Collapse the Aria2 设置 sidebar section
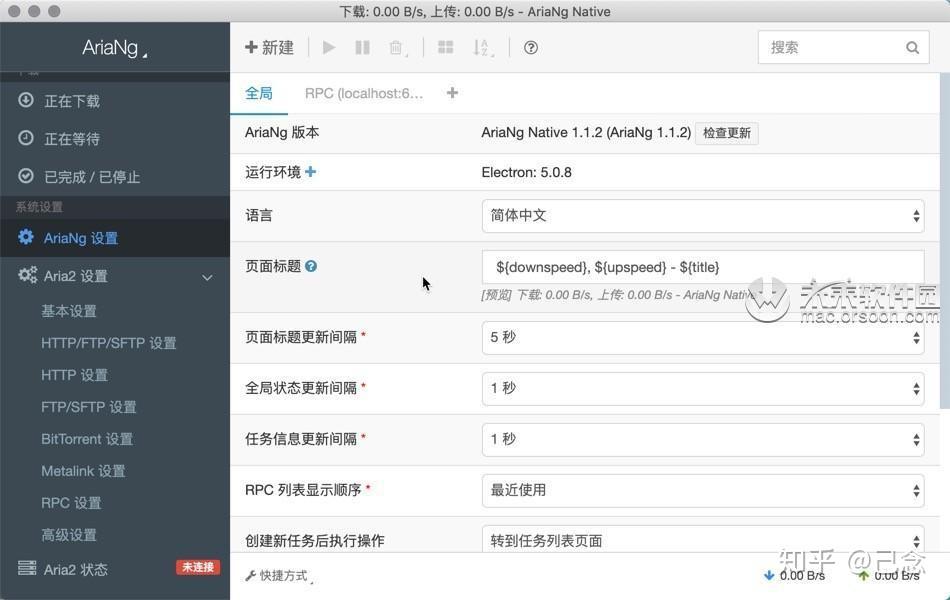 click(207, 276)
